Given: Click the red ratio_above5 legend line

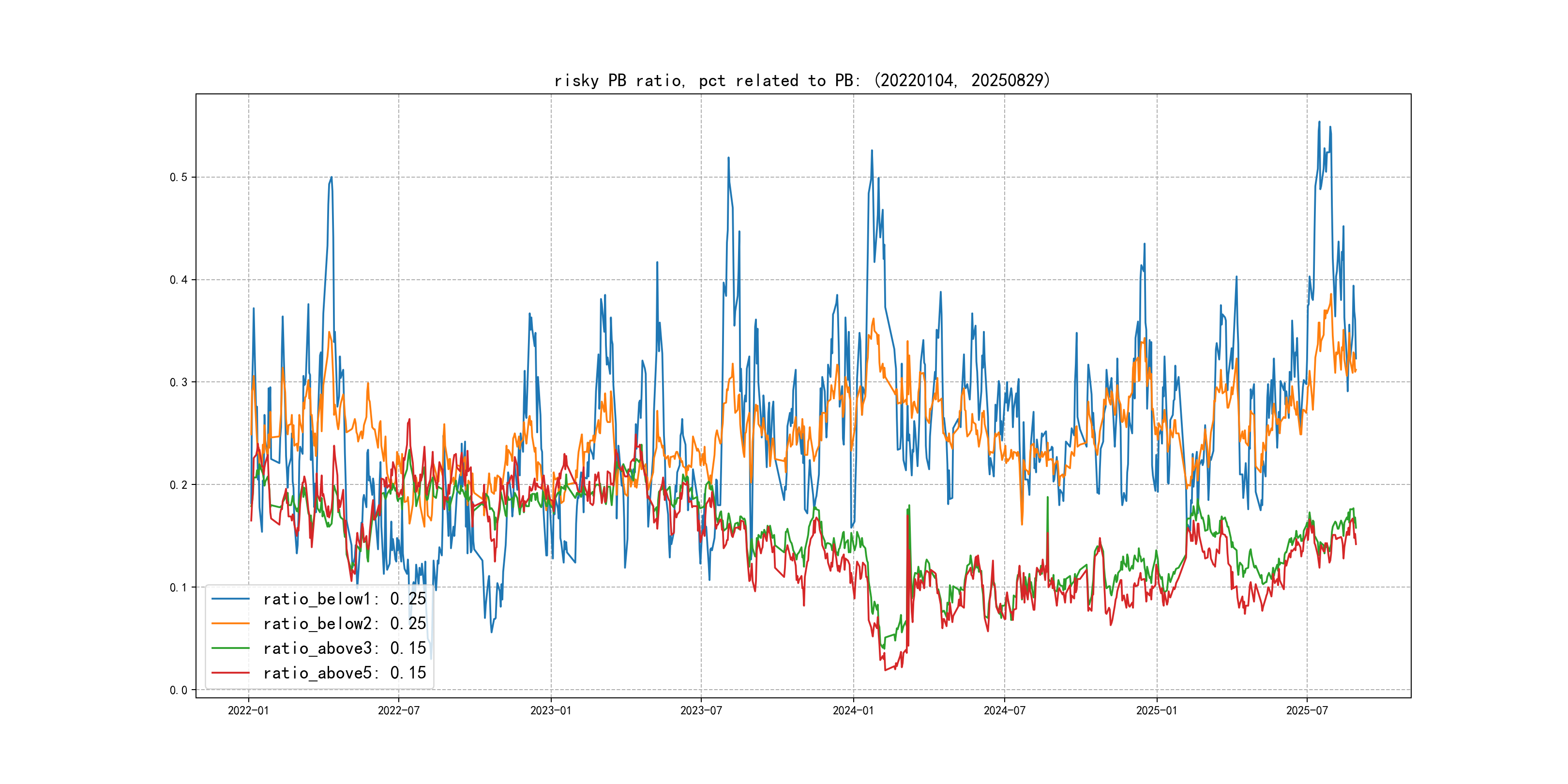Looking at the screenshot, I should coord(230,673).
